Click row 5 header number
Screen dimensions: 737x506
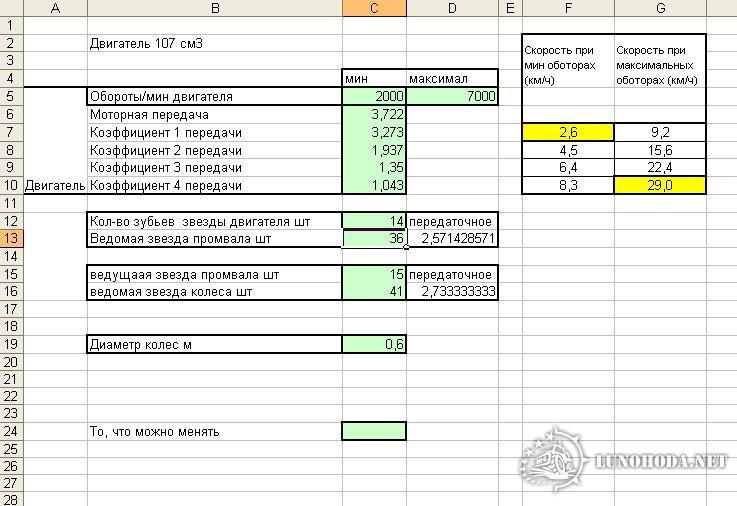tap(11, 97)
